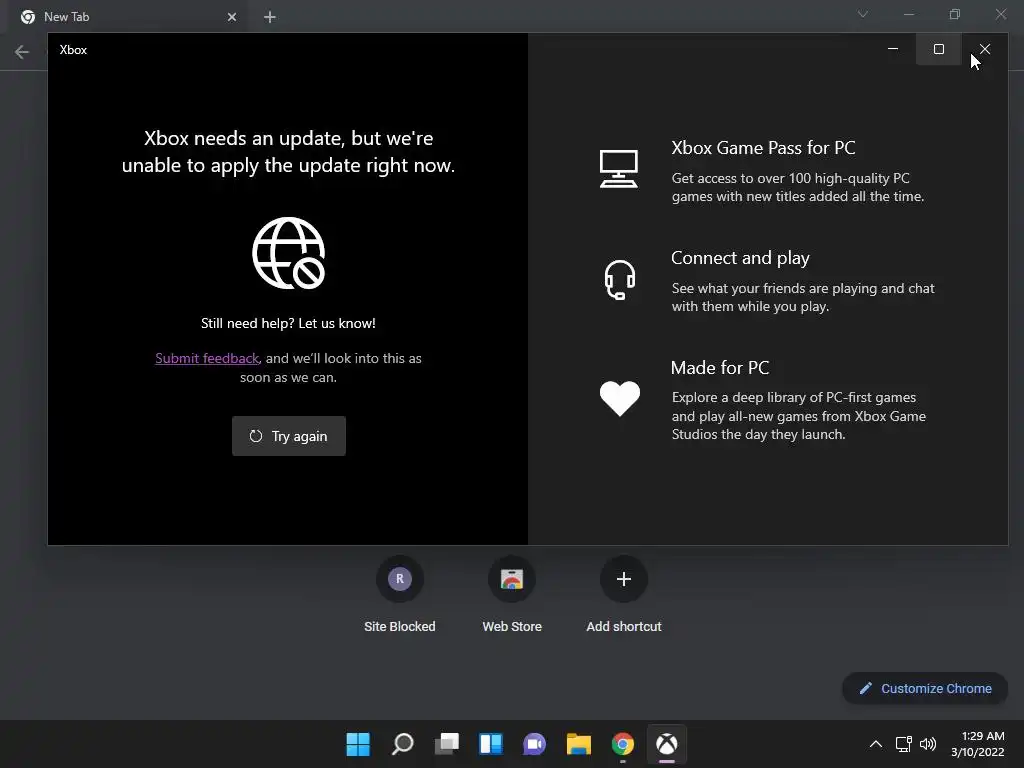This screenshot has height=768, width=1024.
Task: Open Task View on the taskbar
Action: tap(447, 744)
